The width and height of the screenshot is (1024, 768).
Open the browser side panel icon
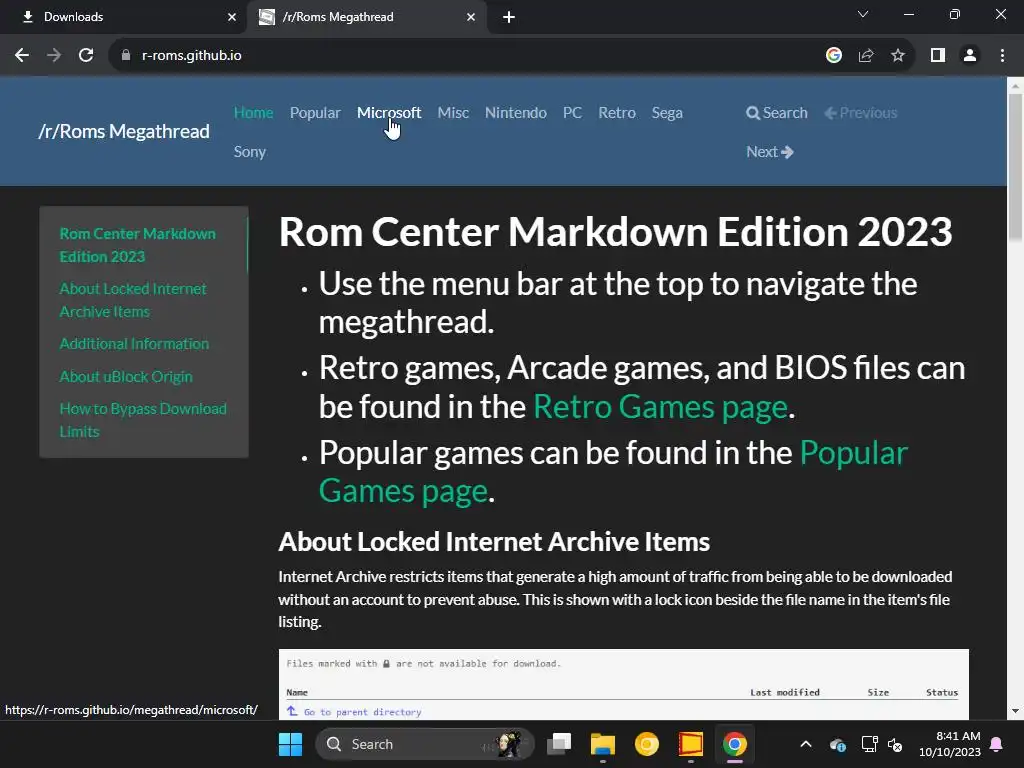click(x=938, y=56)
